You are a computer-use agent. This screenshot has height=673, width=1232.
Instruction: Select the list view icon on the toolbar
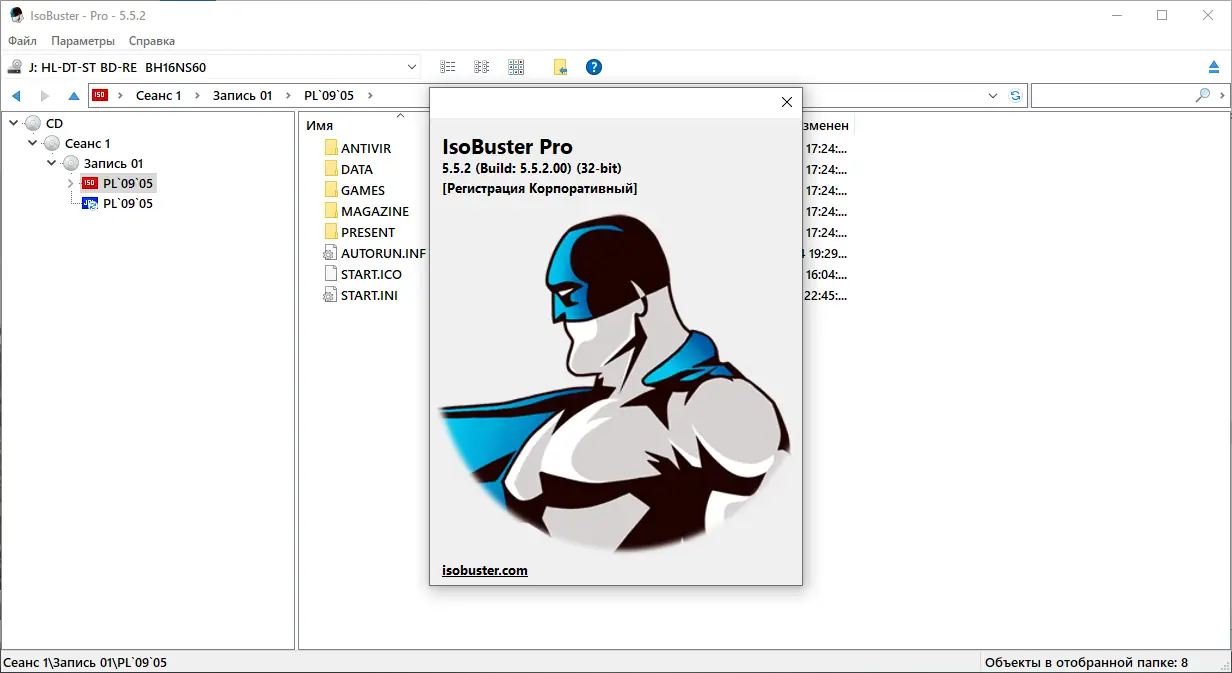click(447, 66)
